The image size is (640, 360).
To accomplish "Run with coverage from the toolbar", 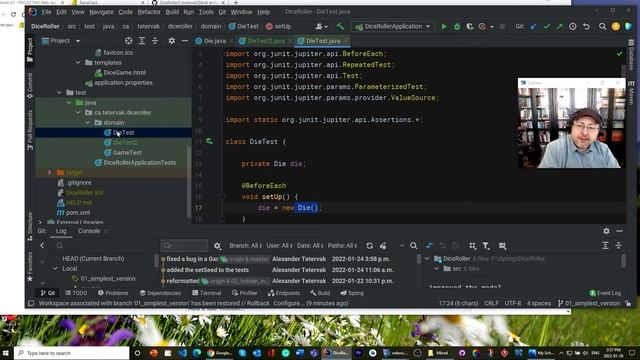I will point(470,27).
